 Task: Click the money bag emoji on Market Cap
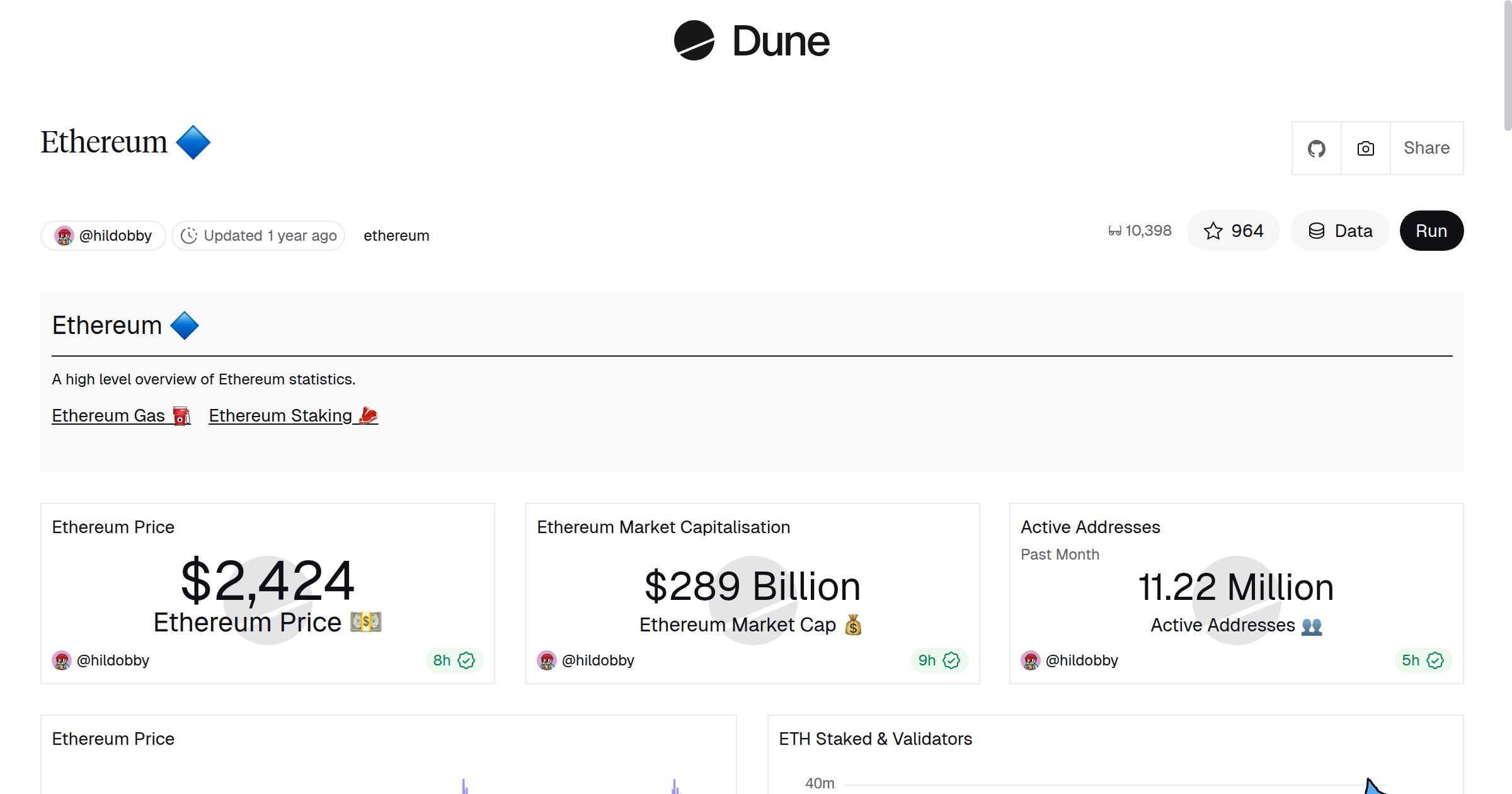click(x=852, y=624)
